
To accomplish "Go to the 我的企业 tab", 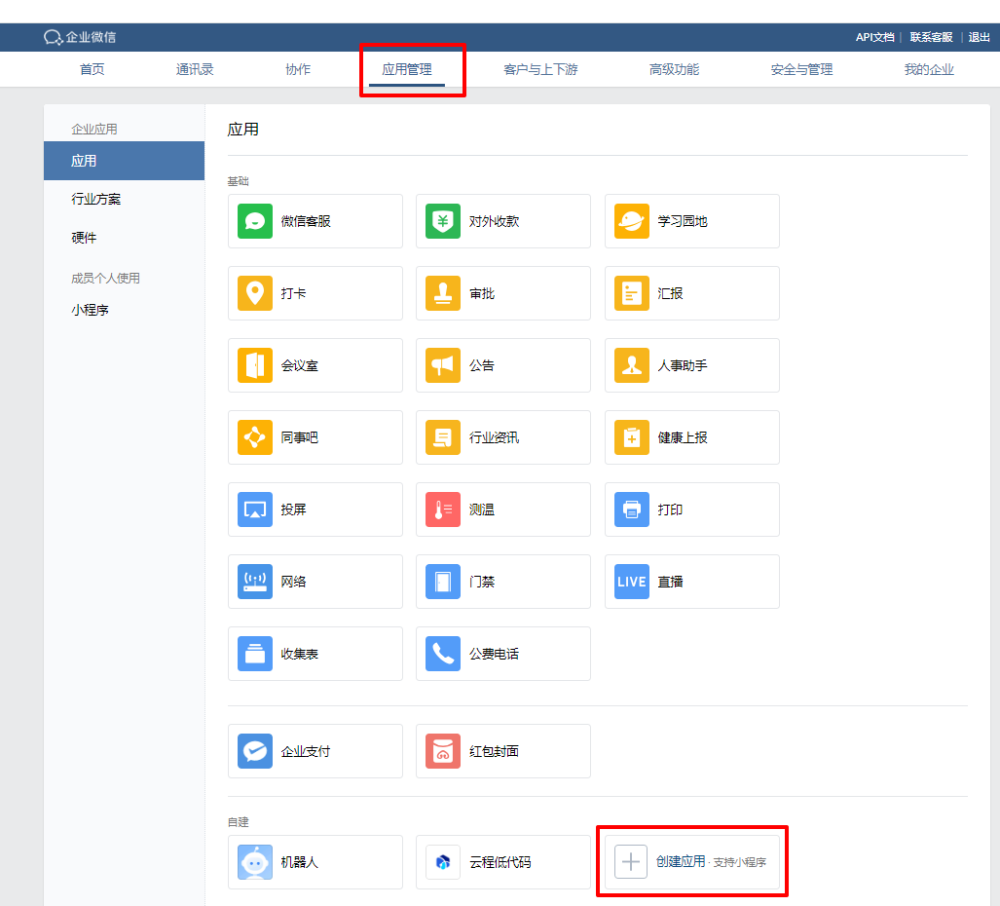I will pyautogui.click(x=929, y=69).
